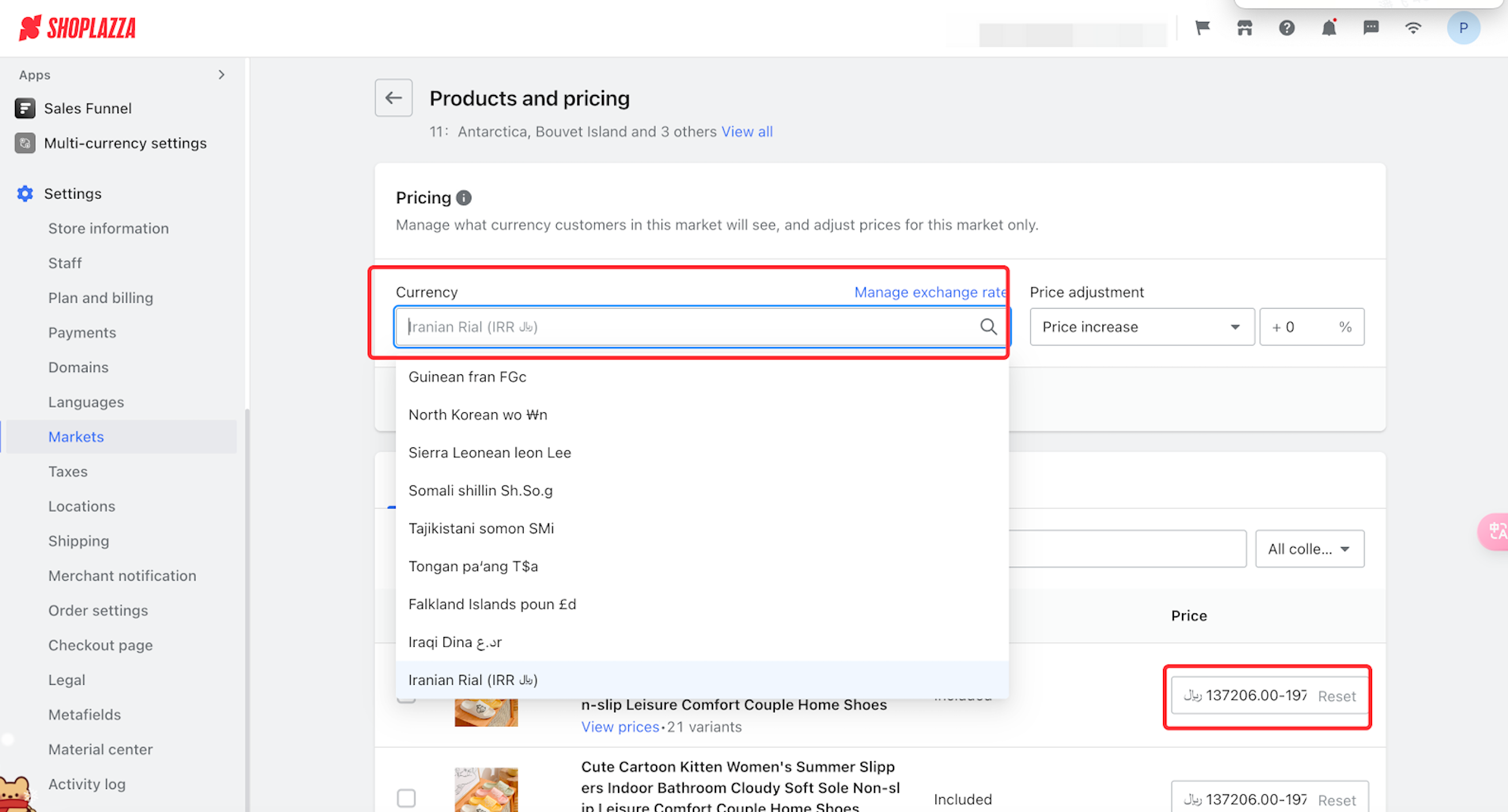Open the All collections dropdown
The width and height of the screenshot is (1508, 812).
pyautogui.click(x=1309, y=549)
